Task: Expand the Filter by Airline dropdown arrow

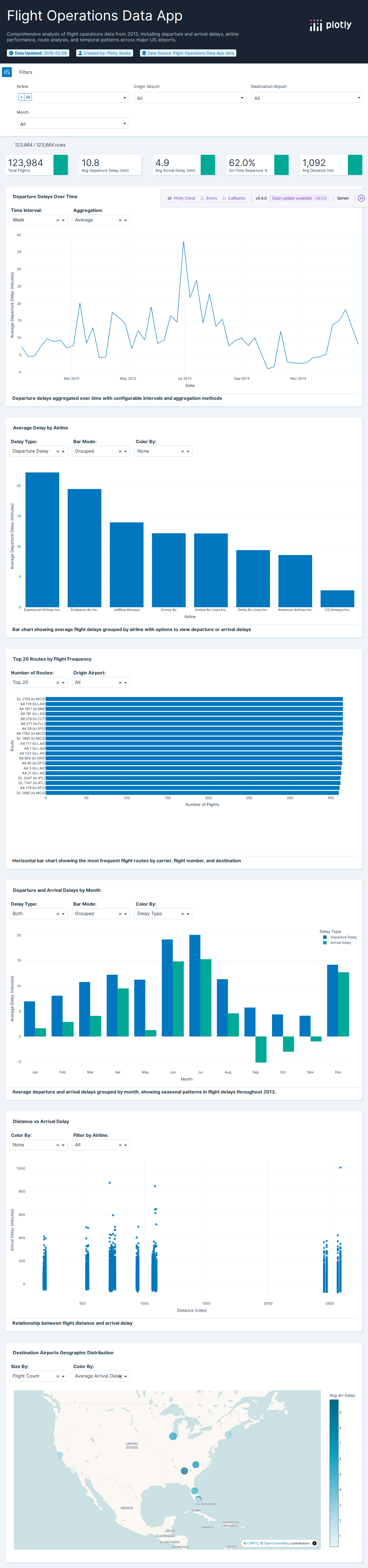Action: [126, 1146]
